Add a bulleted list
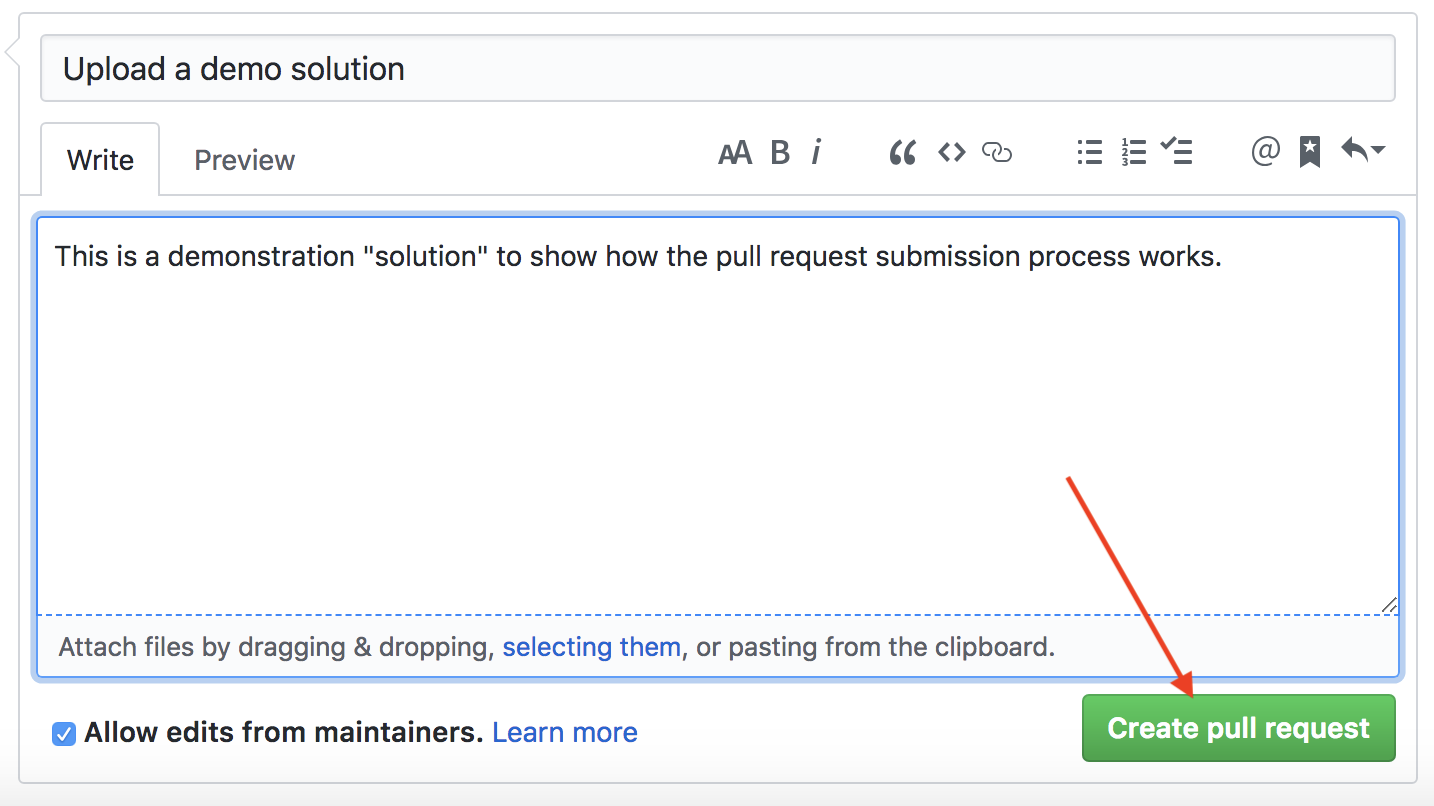 coord(1090,152)
